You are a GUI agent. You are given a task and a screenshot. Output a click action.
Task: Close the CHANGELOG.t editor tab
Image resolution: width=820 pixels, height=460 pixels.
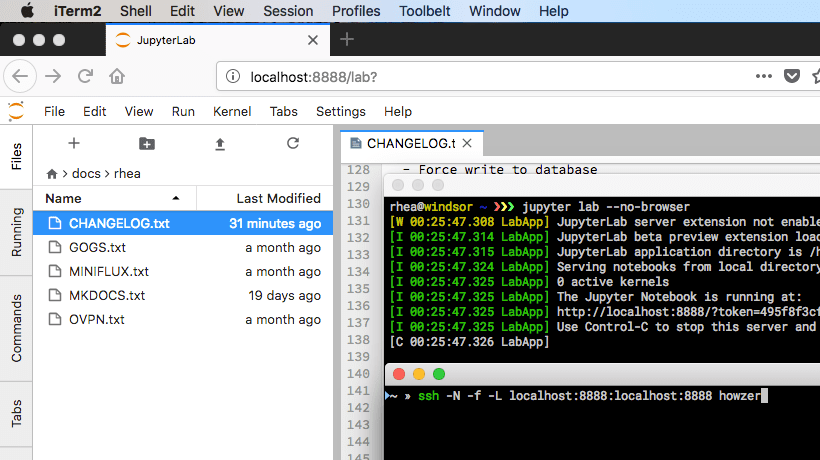[467, 143]
